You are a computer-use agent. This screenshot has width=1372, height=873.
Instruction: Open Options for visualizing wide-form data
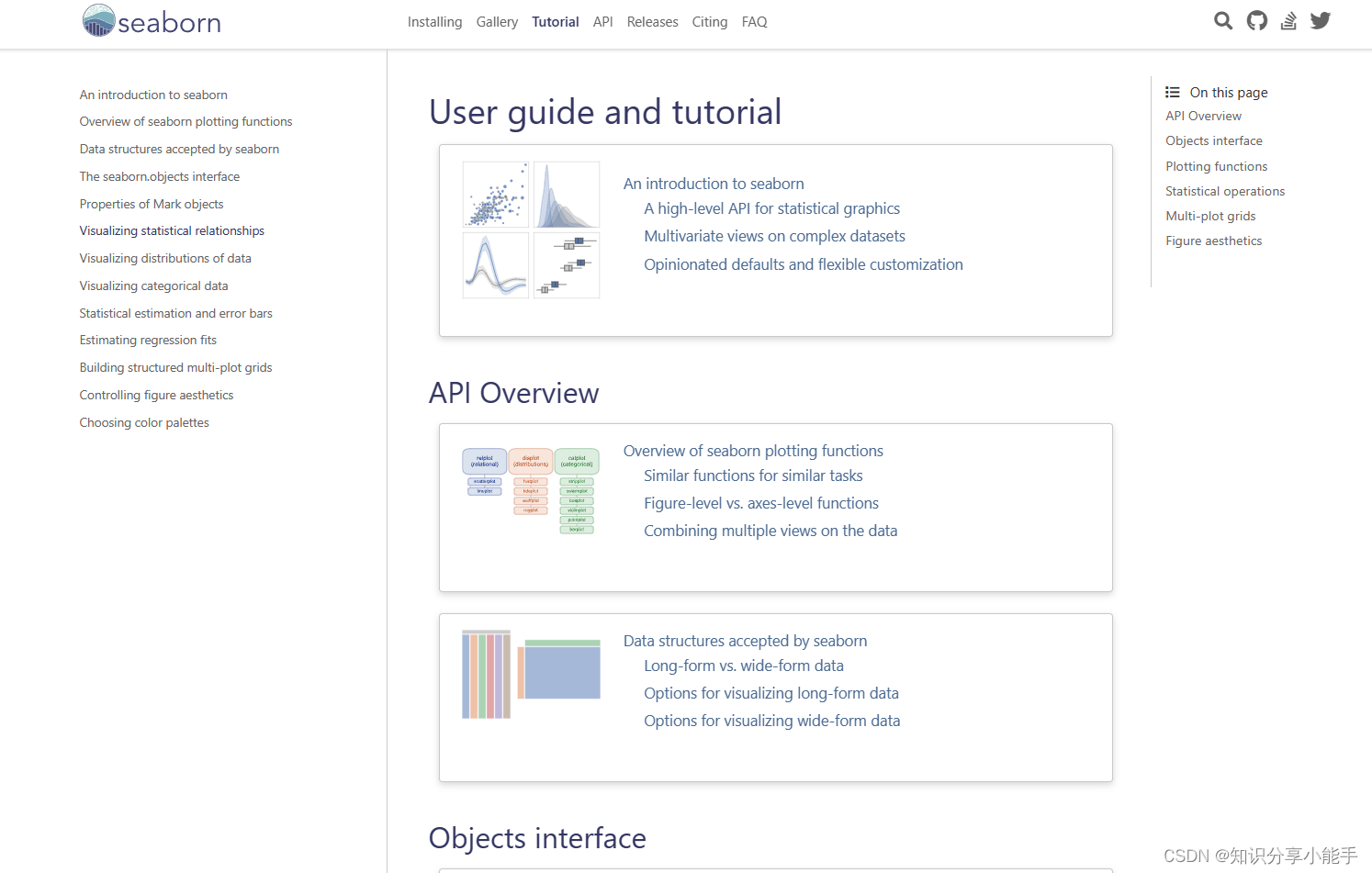(772, 721)
